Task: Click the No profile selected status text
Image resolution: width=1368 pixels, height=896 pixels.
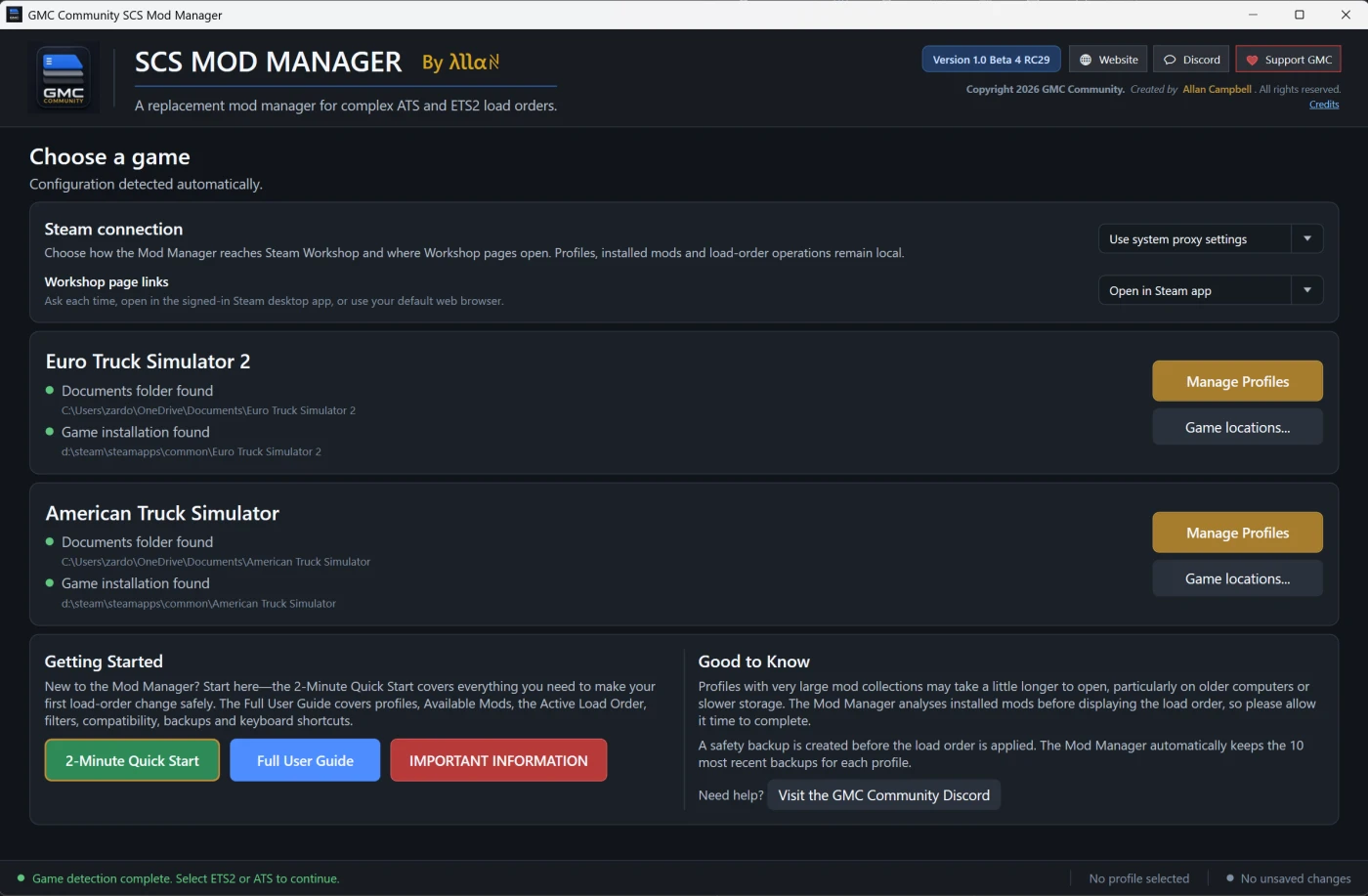Action: (x=1139, y=878)
